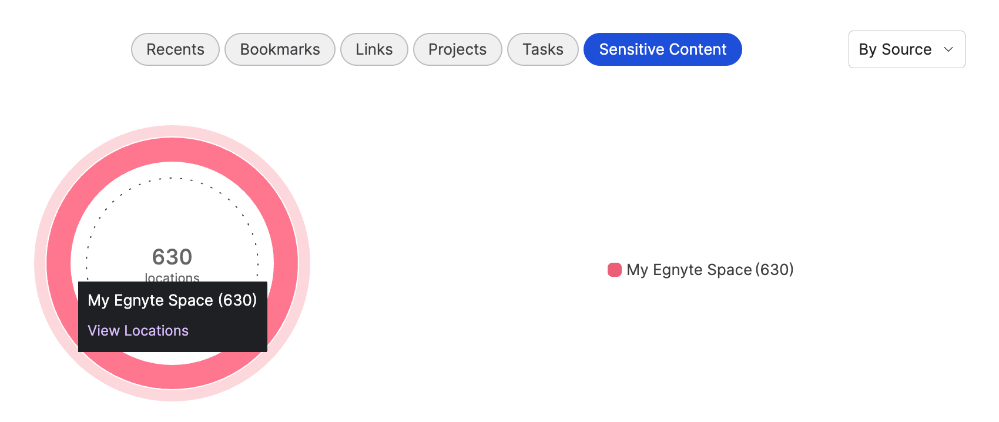Go to the Projects tab
Viewport: 999px width, 422px height.
pos(457,49)
